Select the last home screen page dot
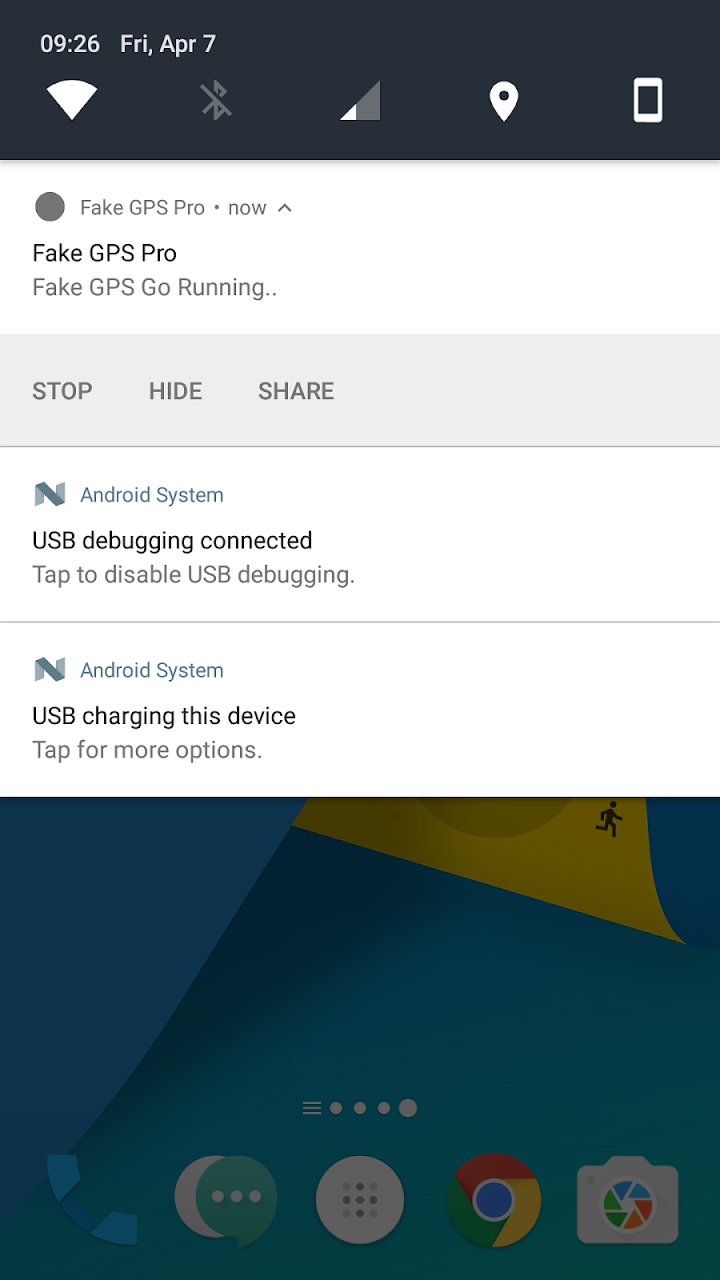 408,1107
